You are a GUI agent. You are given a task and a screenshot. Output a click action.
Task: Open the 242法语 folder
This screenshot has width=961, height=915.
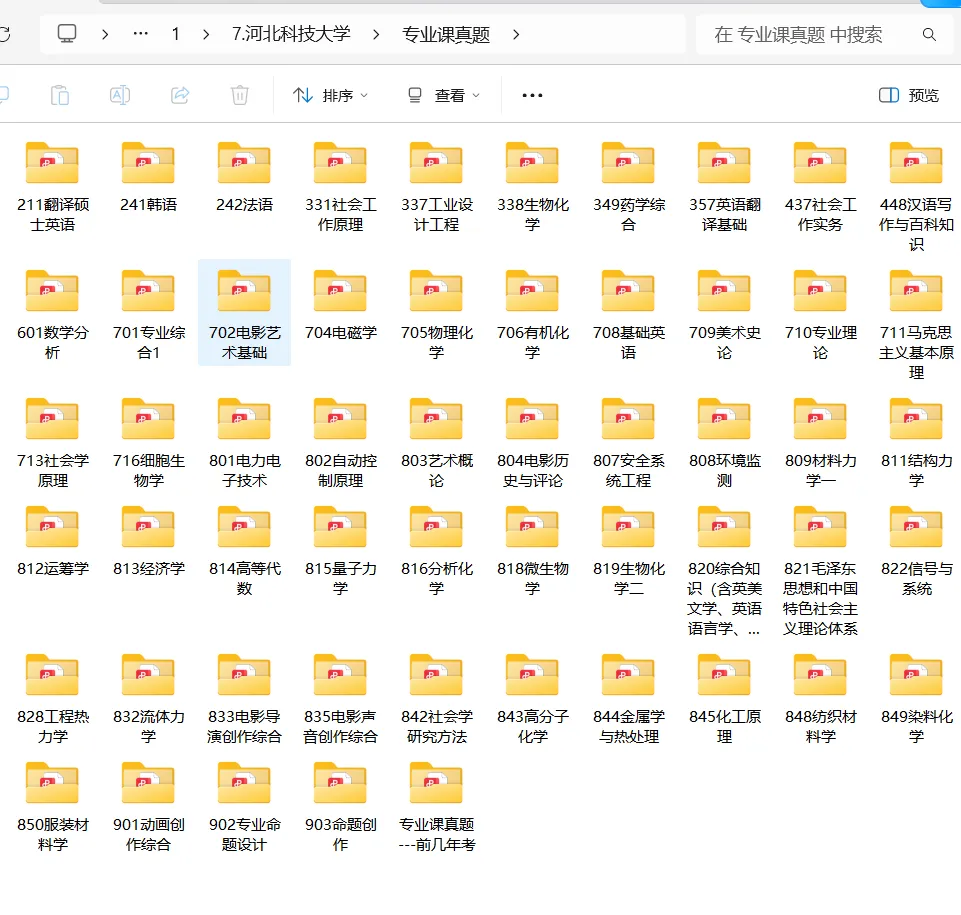(244, 178)
